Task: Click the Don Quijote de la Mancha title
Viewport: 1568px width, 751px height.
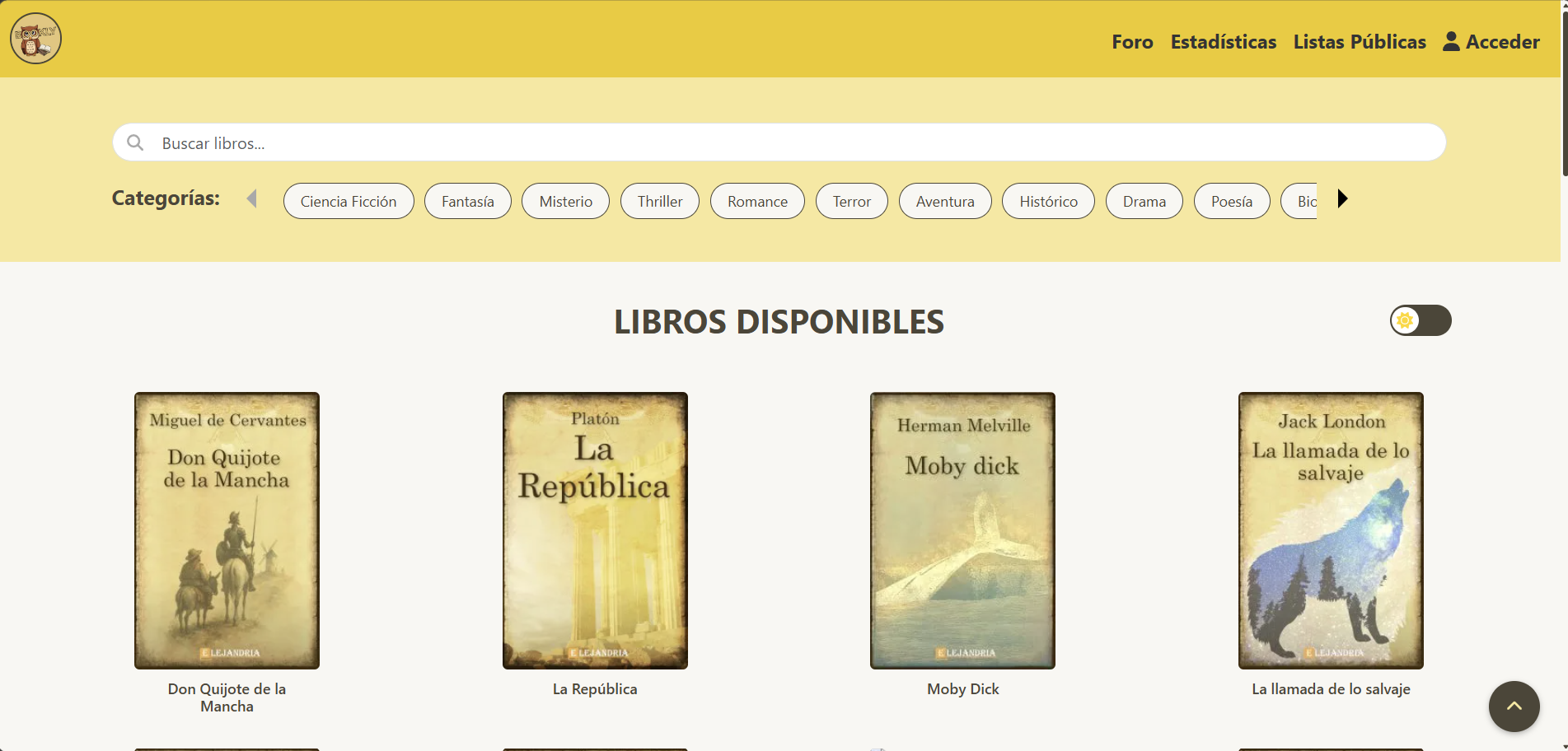Action: coord(227,697)
